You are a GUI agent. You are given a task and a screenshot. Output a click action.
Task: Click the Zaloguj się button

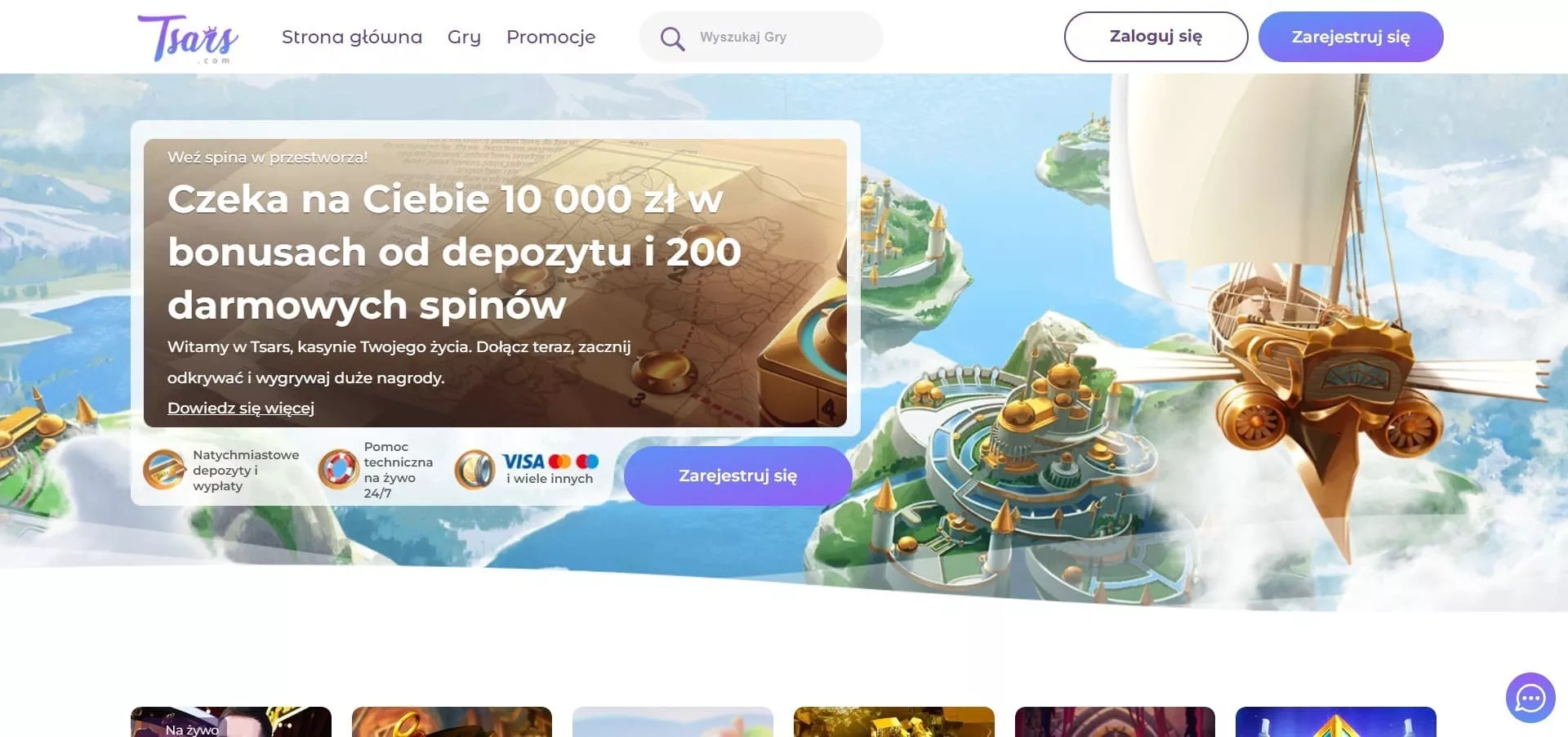point(1156,37)
